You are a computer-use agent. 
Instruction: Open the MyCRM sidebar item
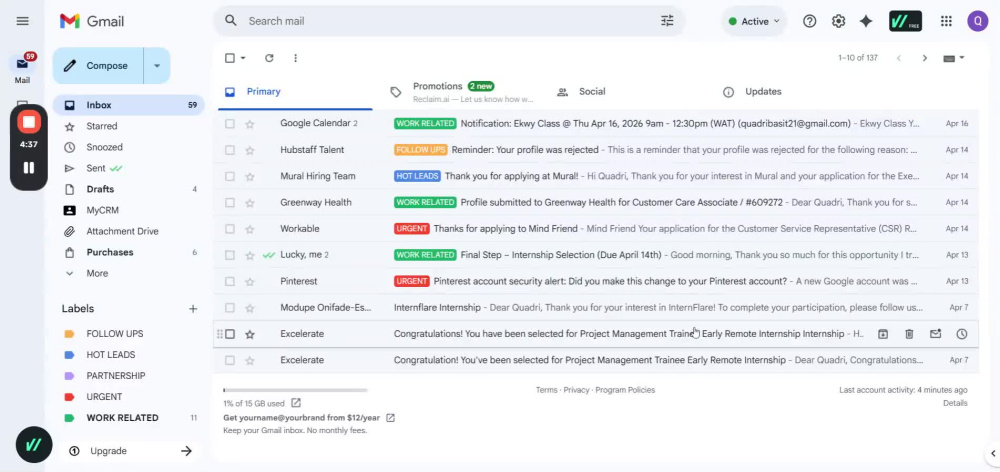click(x=103, y=210)
